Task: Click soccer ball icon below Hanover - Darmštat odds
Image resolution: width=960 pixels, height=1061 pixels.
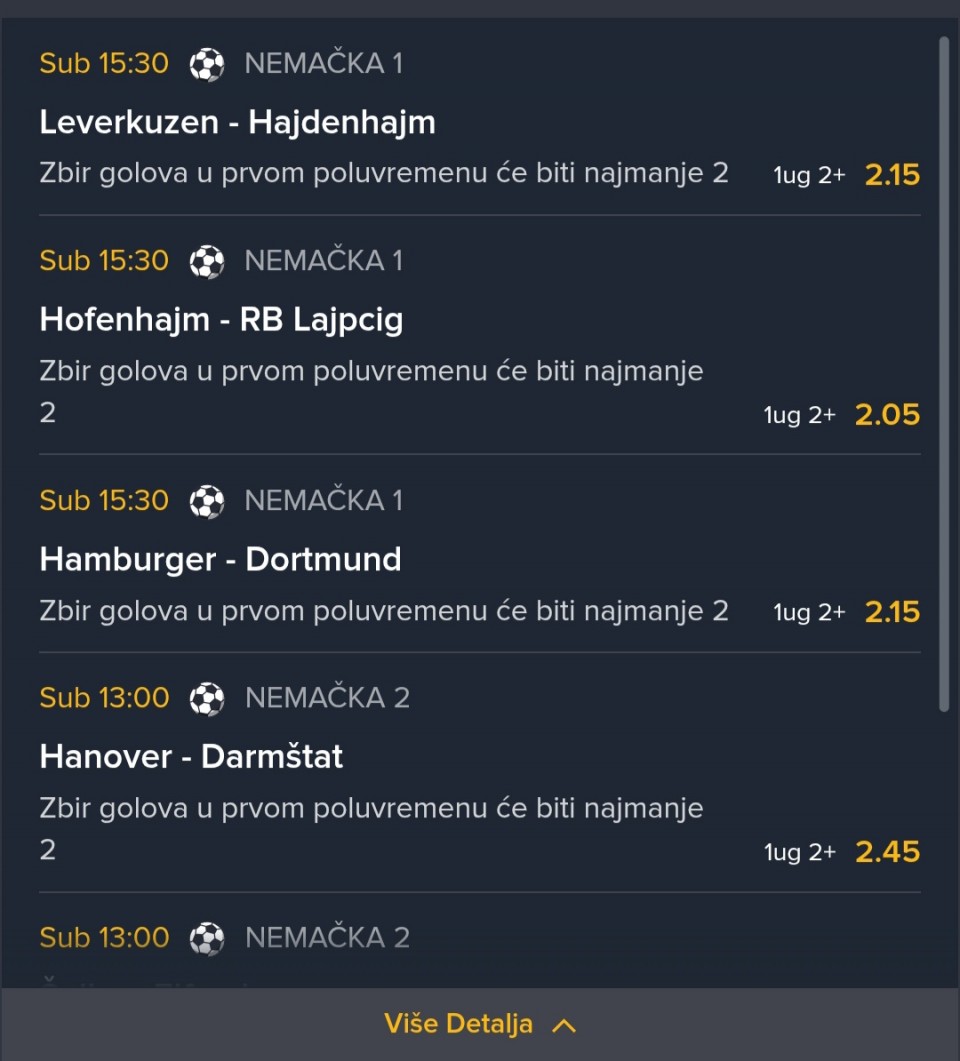Action: 207,938
